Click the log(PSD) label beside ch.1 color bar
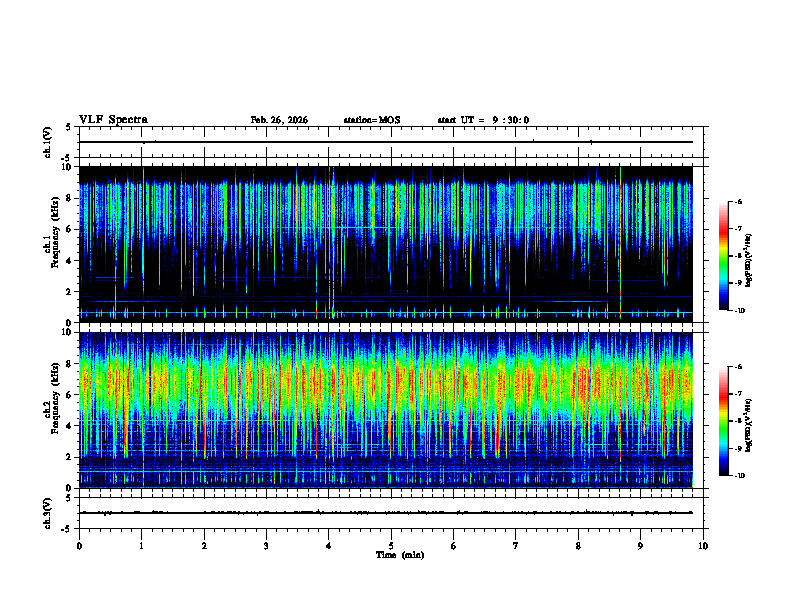Image resolution: width=792 pixels, height=612 pixels. [x=748, y=261]
